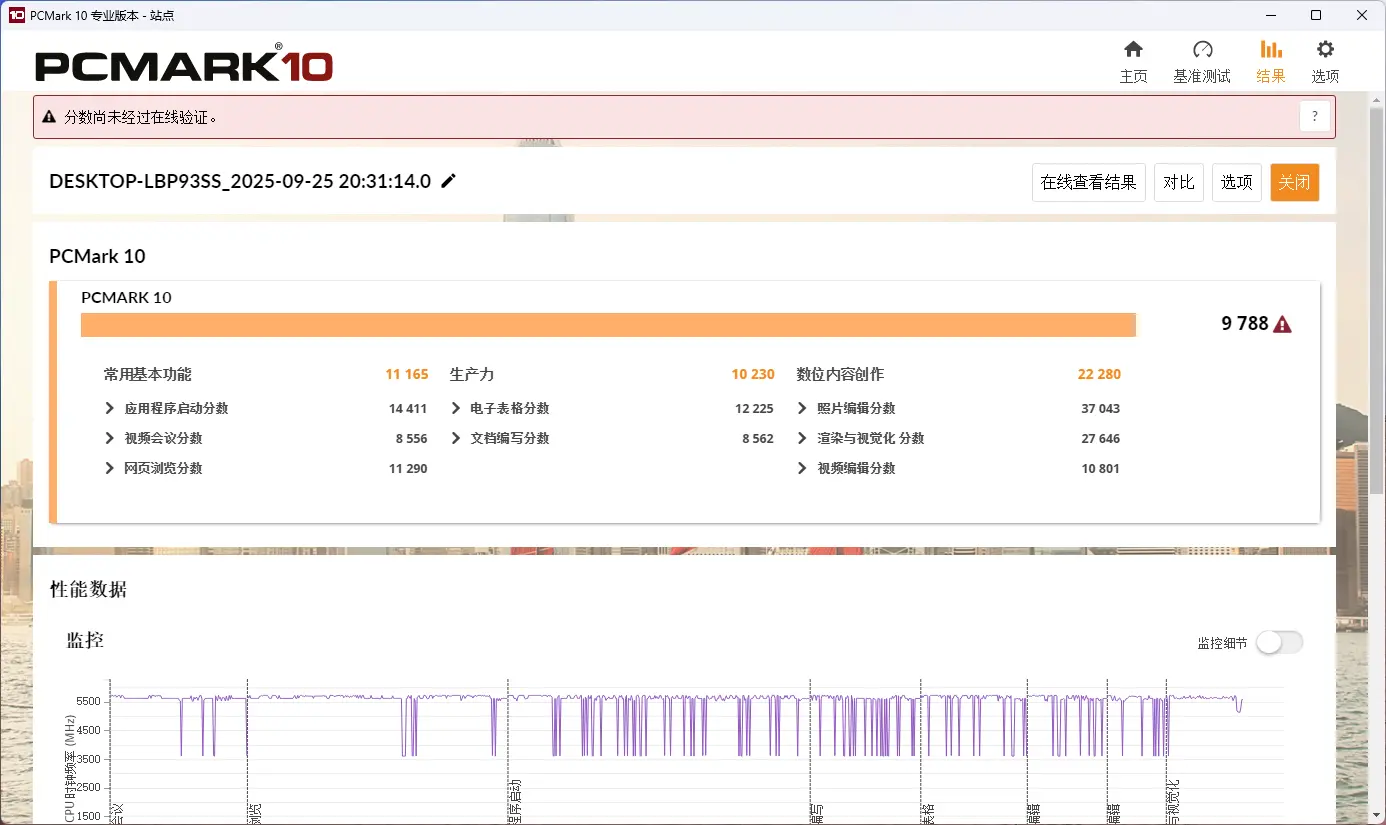The height and width of the screenshot is (825, 1386).
Task: Open the 选项 gear icon
Action: [x=1325, y=50]
